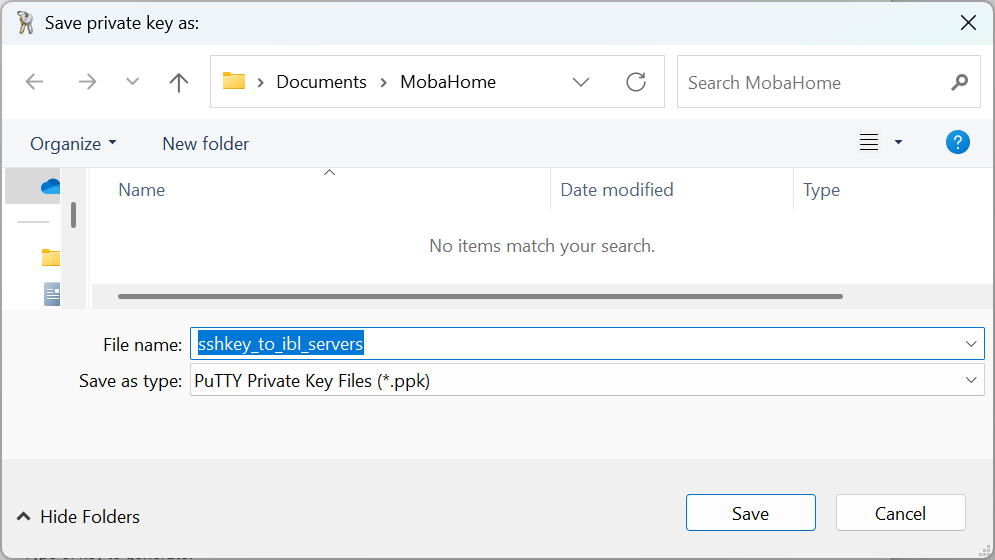Screen dimensions: 995x560
Task: Create a New folder
Action: coord(206,143)
